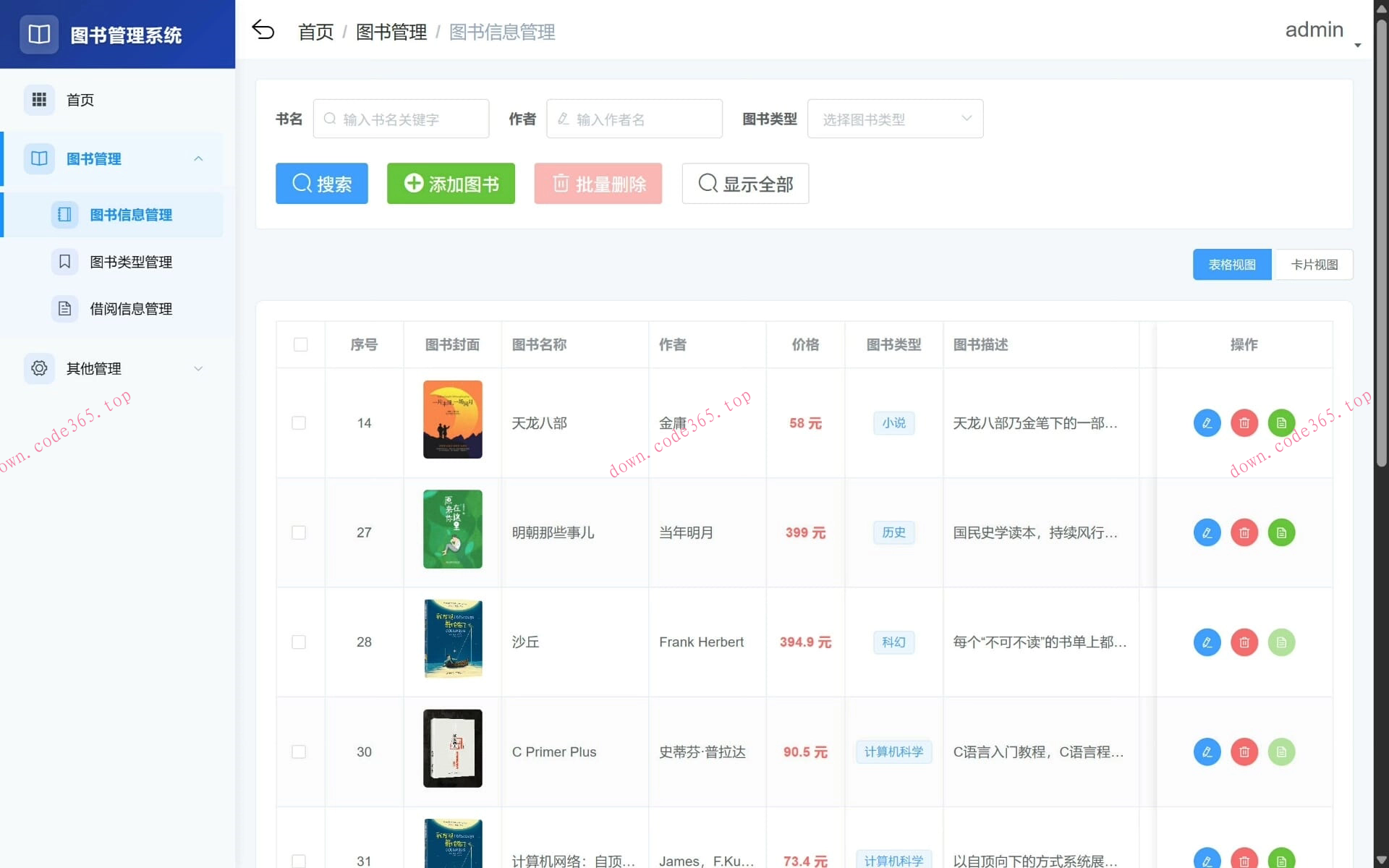Click the 添加图书 button
The height and width of the screenshot is (868, 1389).
[450, 183]
